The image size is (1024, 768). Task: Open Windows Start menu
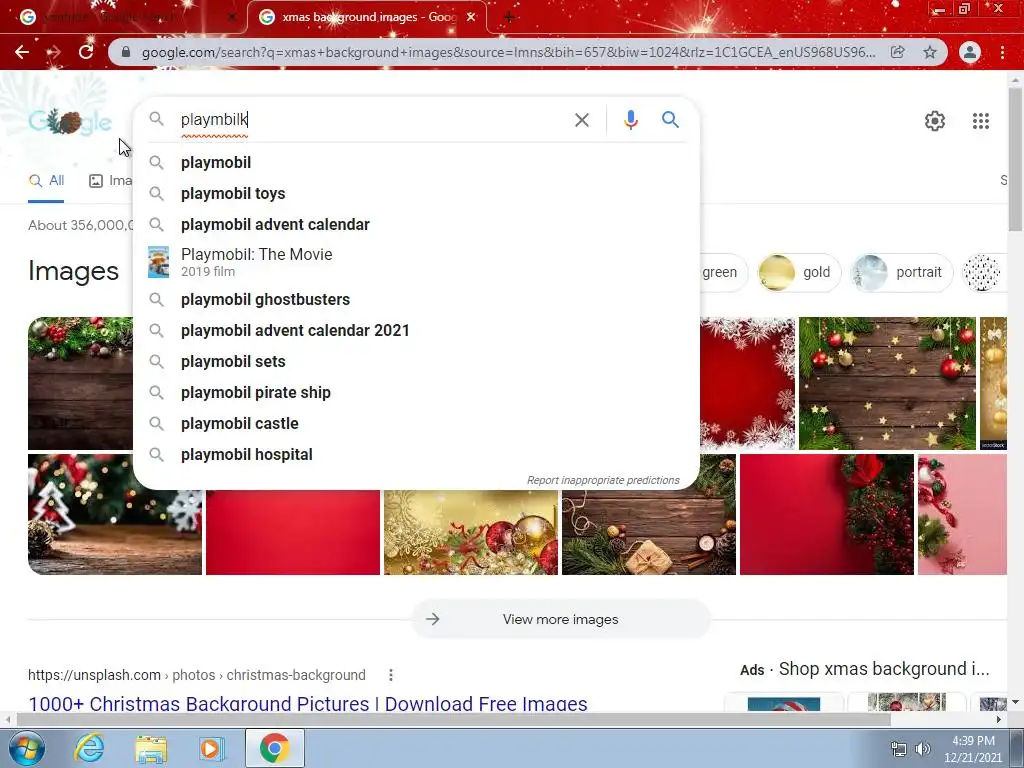[x=26, y=748]
